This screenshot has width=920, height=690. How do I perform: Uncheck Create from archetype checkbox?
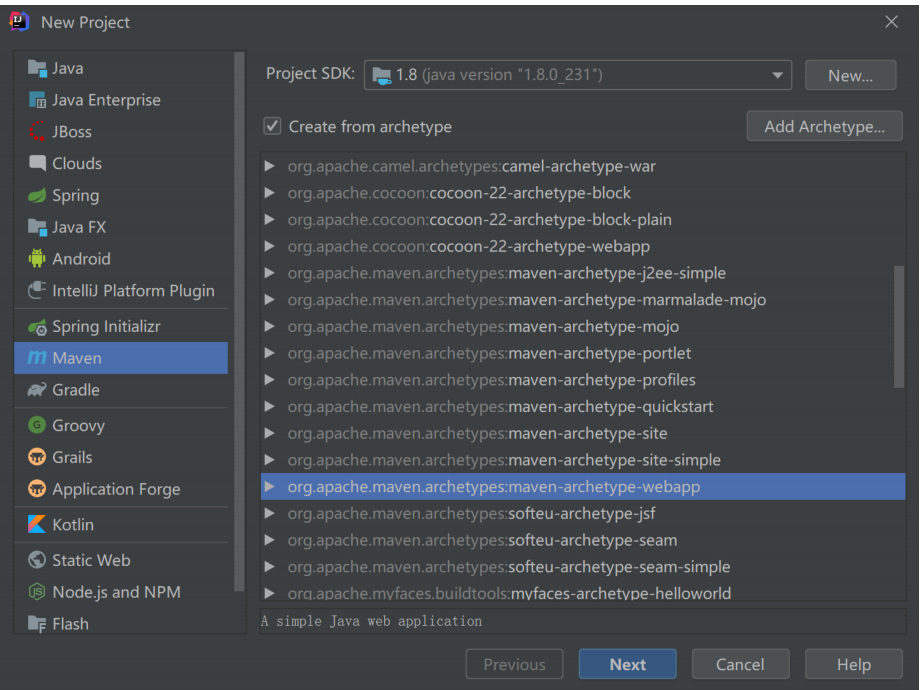pyautogui.click(x=272, y=126)
